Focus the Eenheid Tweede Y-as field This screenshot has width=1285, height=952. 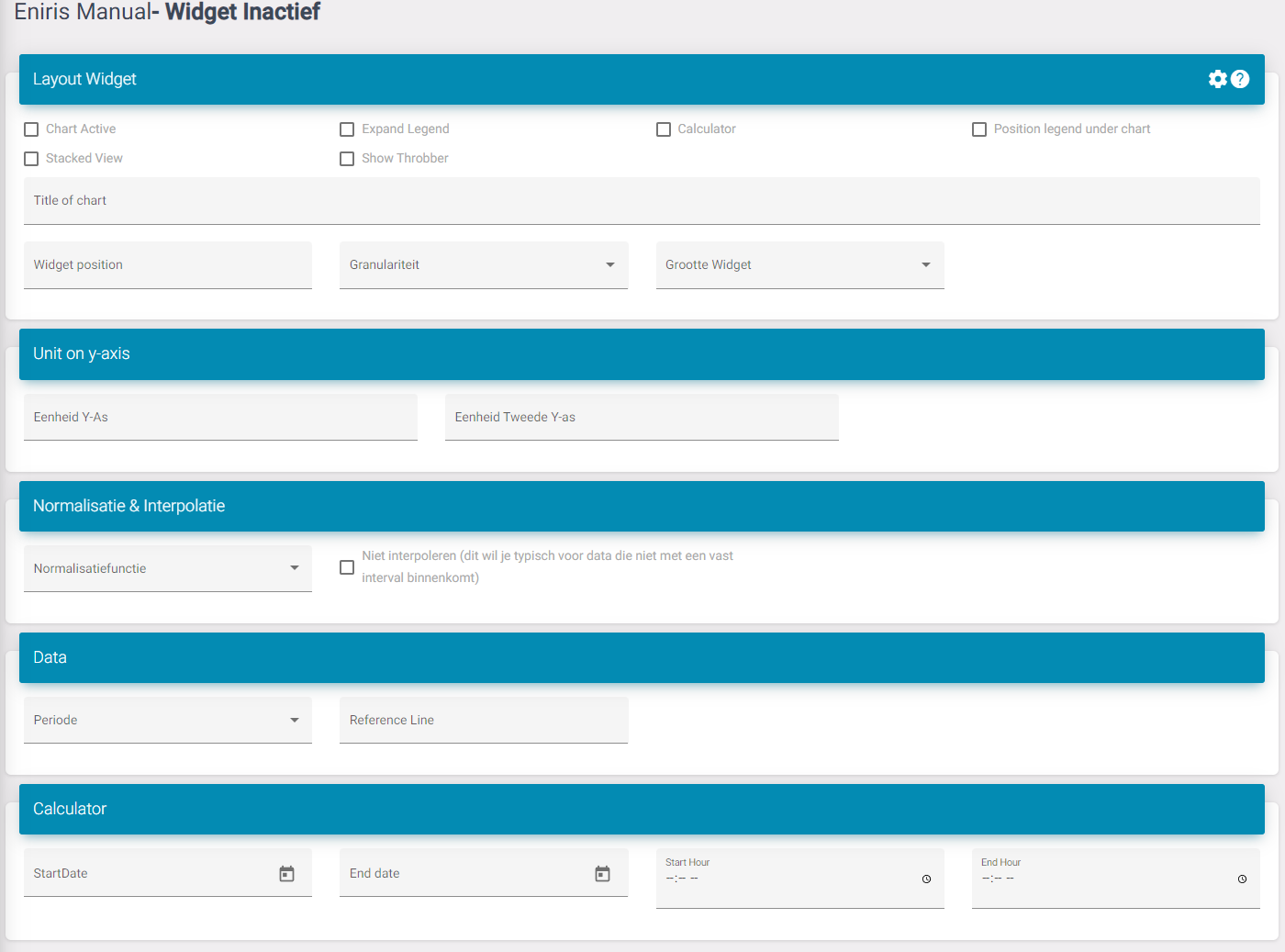coord(641,418)
